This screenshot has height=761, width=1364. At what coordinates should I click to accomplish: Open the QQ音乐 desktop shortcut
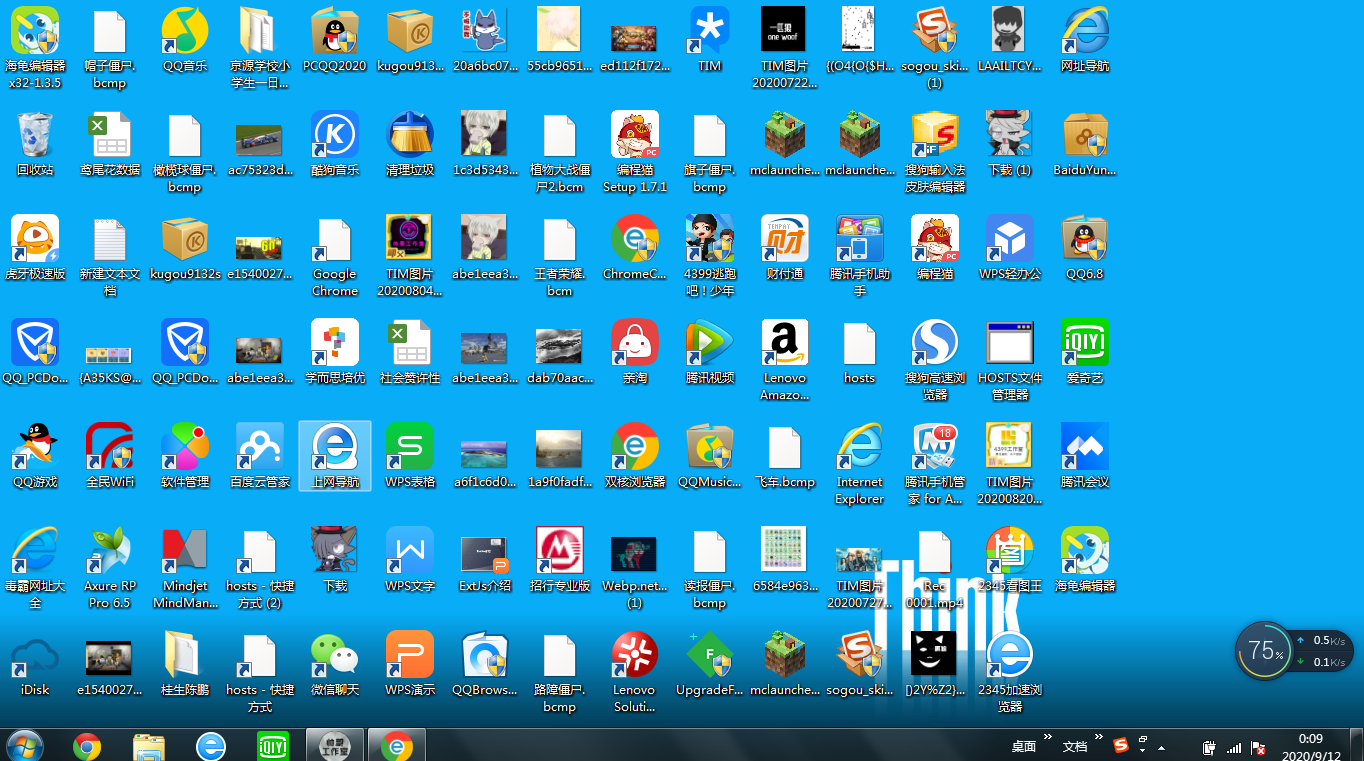pyautogui.click(x=185, y=40)
